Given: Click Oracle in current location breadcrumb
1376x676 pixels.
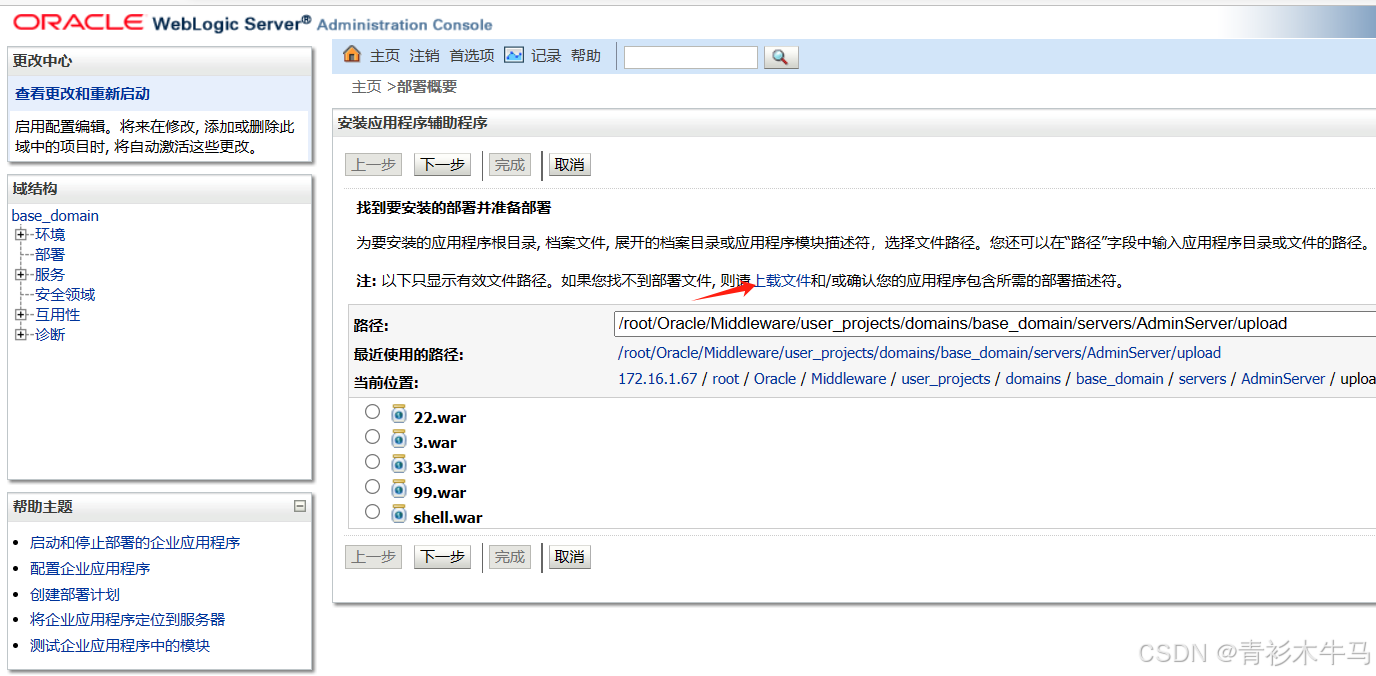Looking at the screenshot, I should click(x=775, y=379).
